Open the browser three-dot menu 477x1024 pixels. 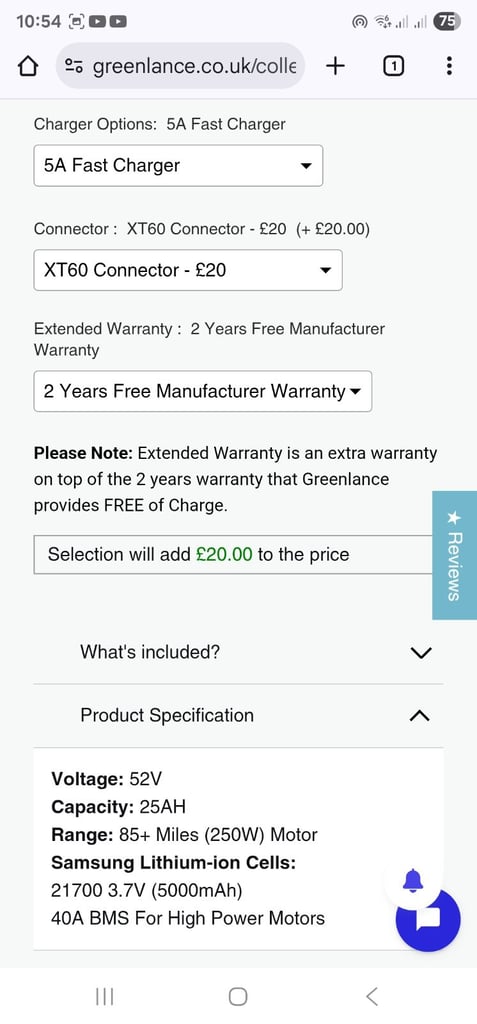pyautogui.click(x=449, y=65)
